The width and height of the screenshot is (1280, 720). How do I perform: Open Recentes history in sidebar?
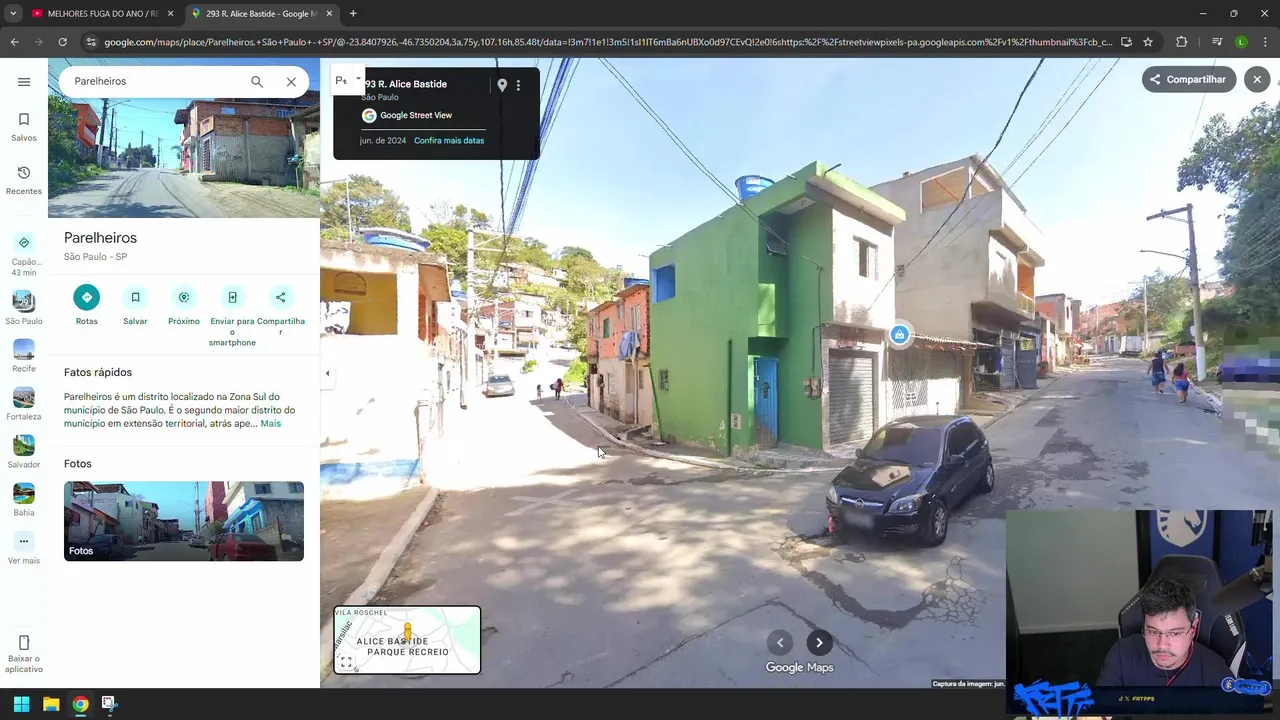(24, 180)
